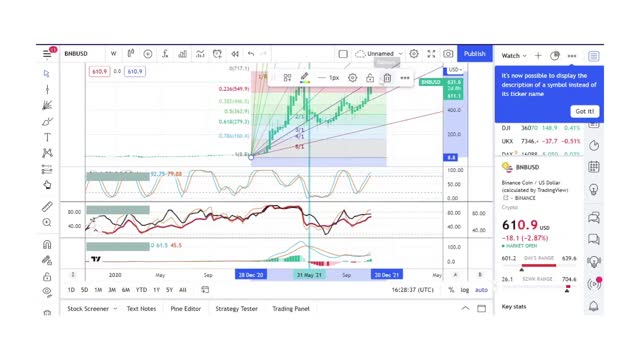Dismiss the tip with Got it!
The height and width of the screenshot is (360, 640).
click(584, 111)
